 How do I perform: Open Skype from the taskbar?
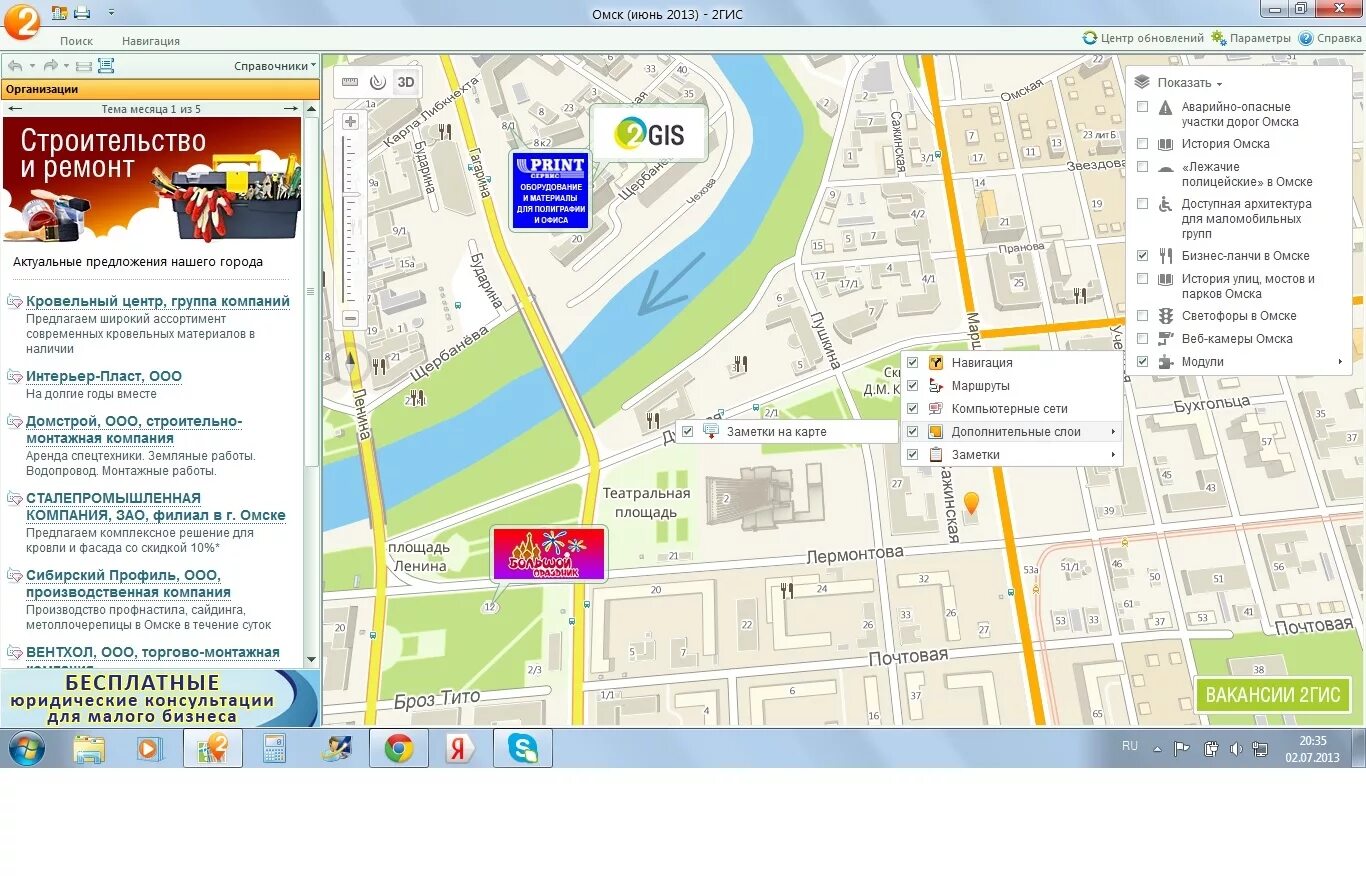523,748
